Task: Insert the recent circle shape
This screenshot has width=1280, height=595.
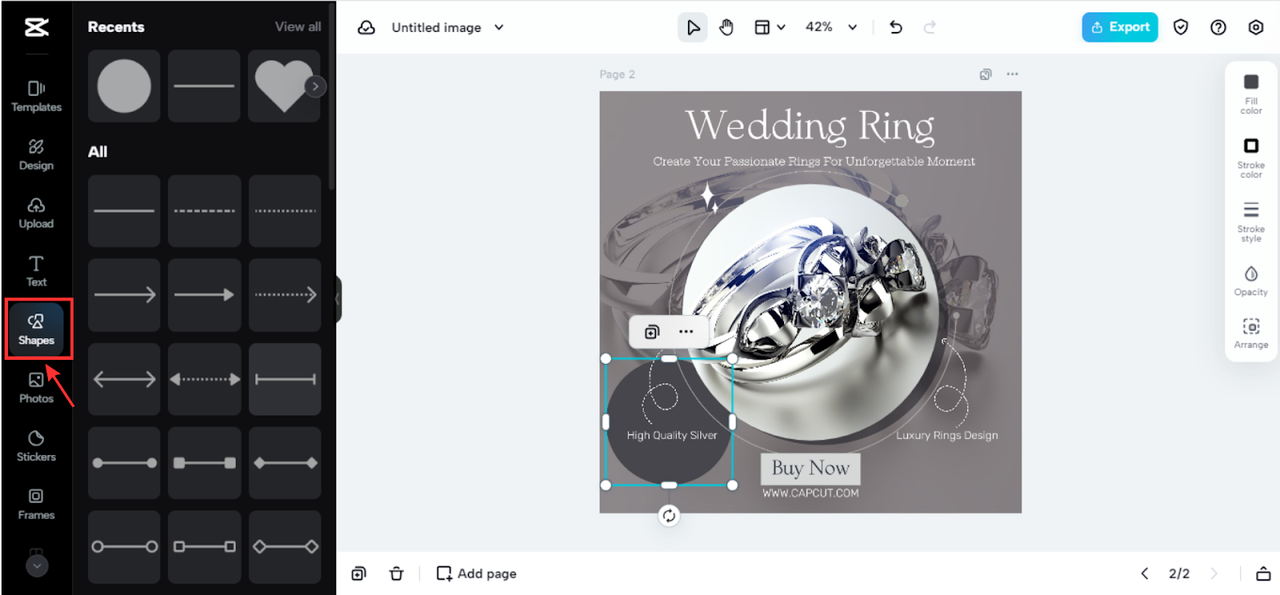Action: (x=124, y=86)
